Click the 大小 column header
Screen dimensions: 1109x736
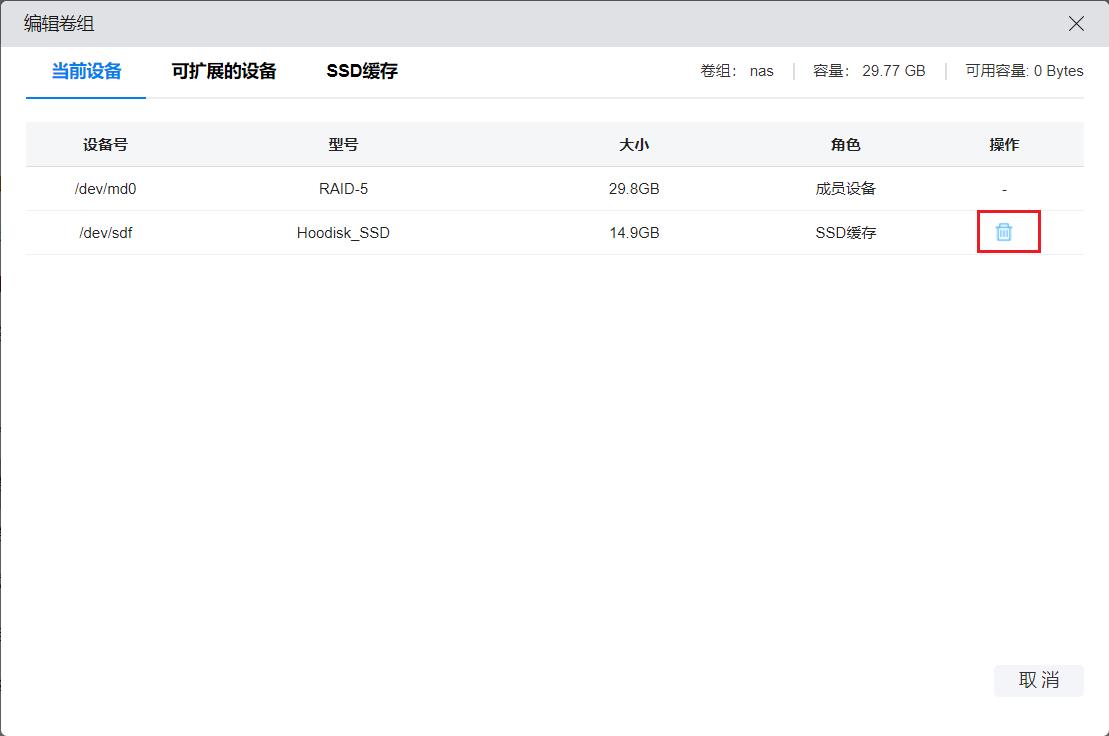(634, 144)
